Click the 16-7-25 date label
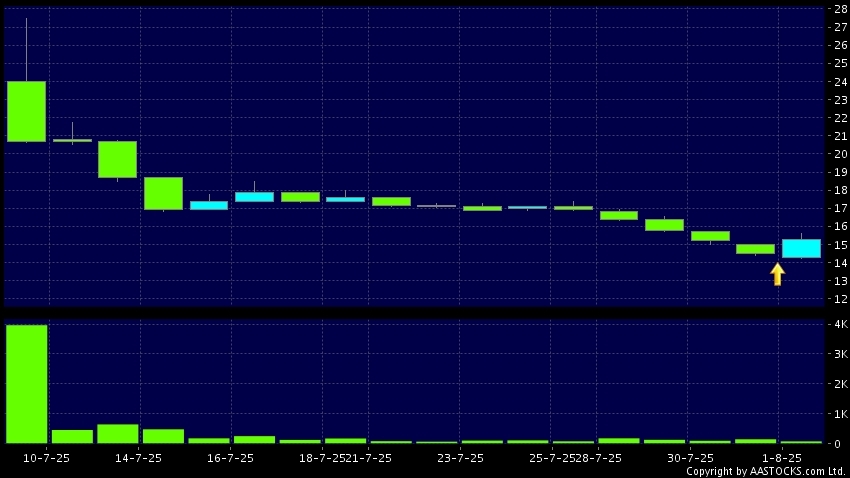850x478 pixels. (x=230, y=458)
